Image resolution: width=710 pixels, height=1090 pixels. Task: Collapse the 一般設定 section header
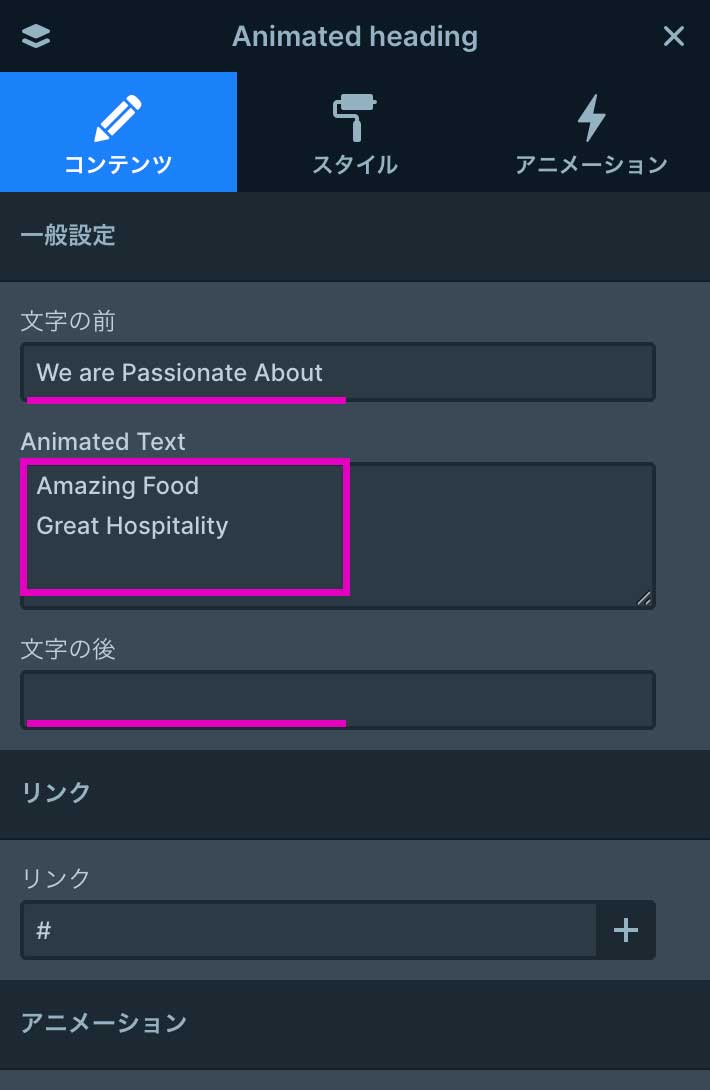pos(68,236)
